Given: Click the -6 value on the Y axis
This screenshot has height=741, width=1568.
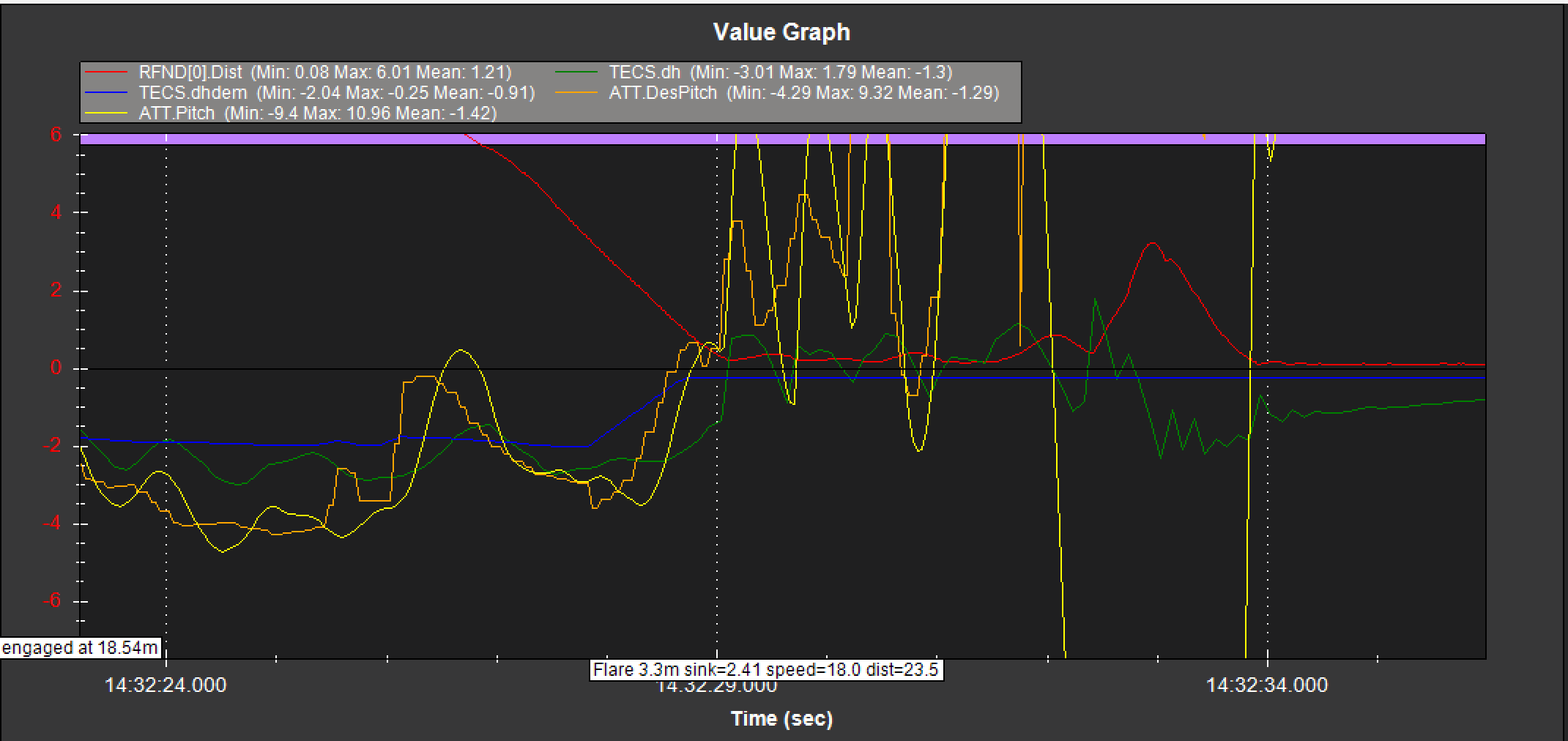Looking at the screenshot, I should point(52,601).
